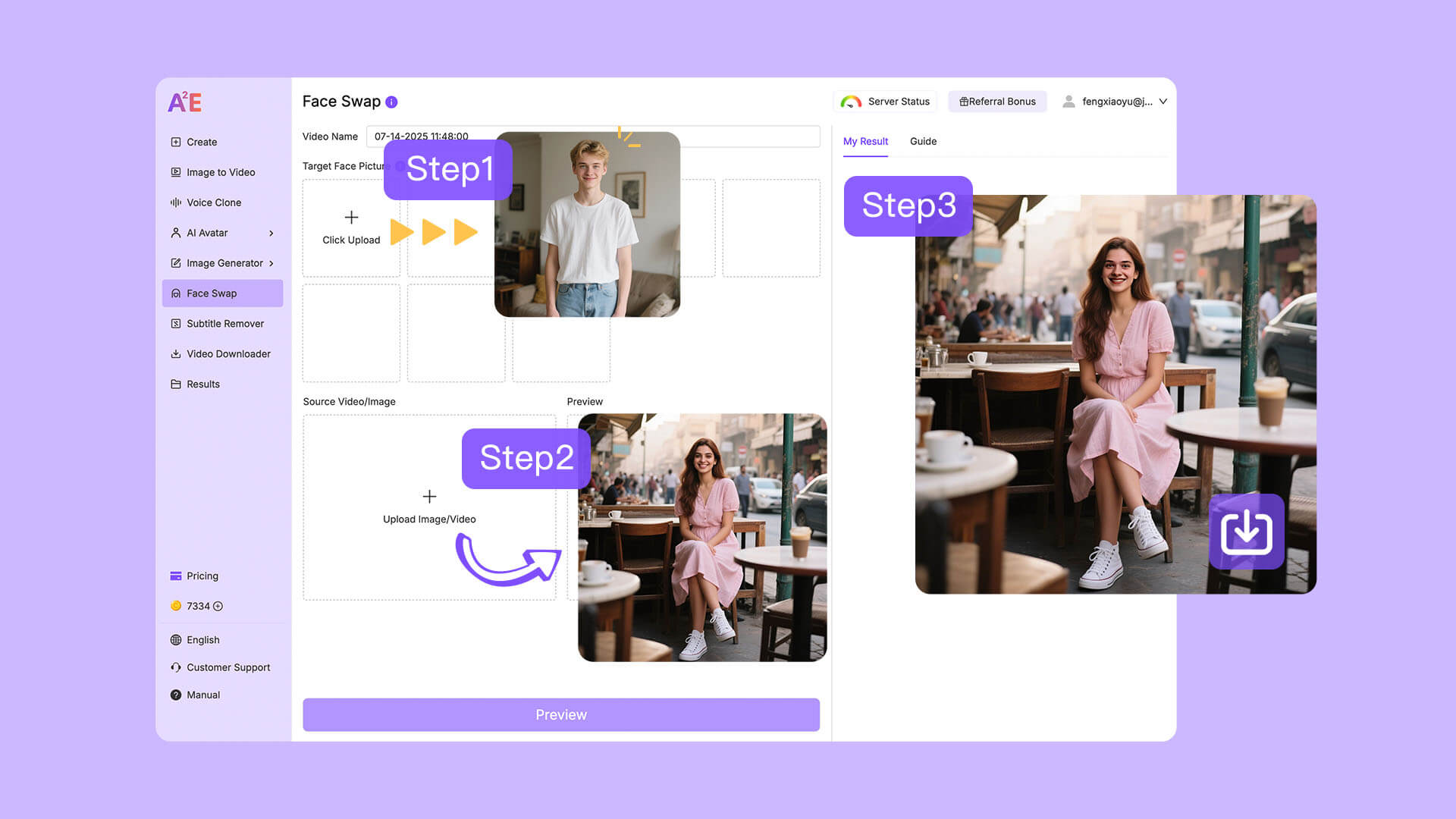This screenshot has width=1456, height=819.
Task: Expand the AI Avatar submenu
Action: pos(271,233)
